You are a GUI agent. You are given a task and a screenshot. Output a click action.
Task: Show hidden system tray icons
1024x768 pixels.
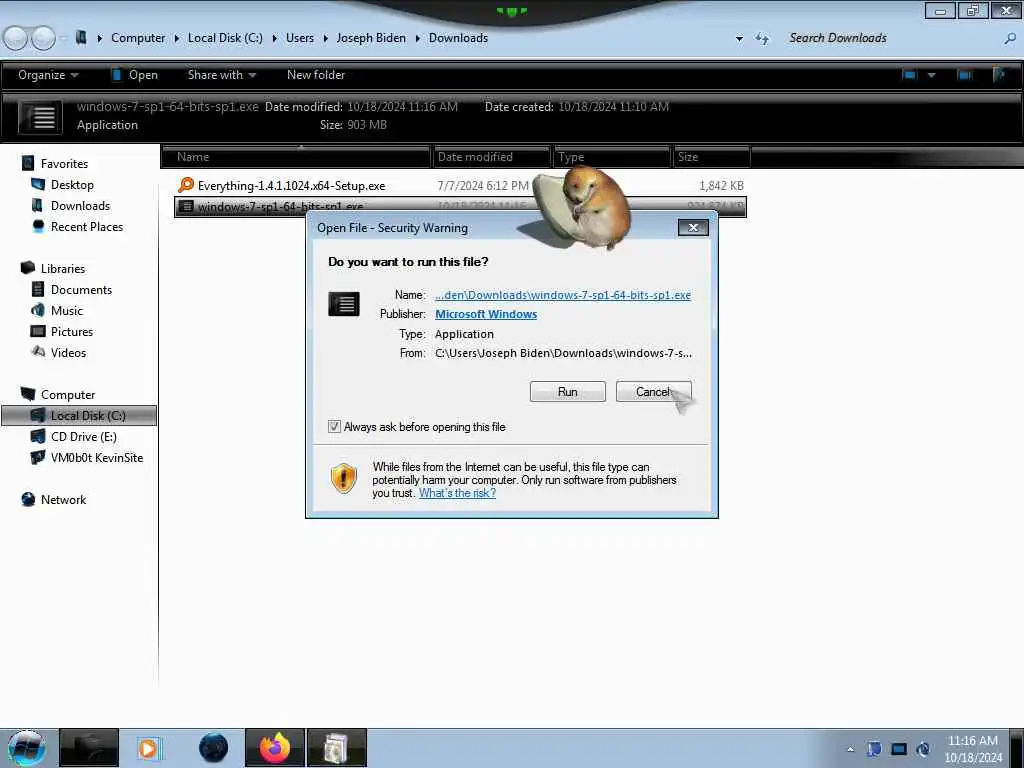click(x=850, y=749)
